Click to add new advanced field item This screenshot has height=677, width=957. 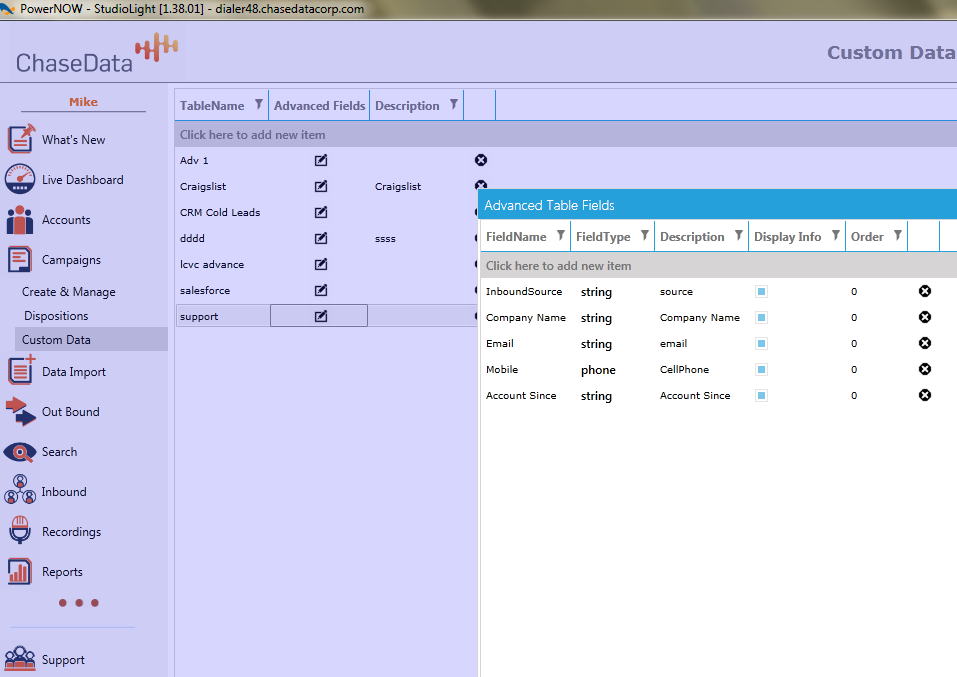(559, 266)
